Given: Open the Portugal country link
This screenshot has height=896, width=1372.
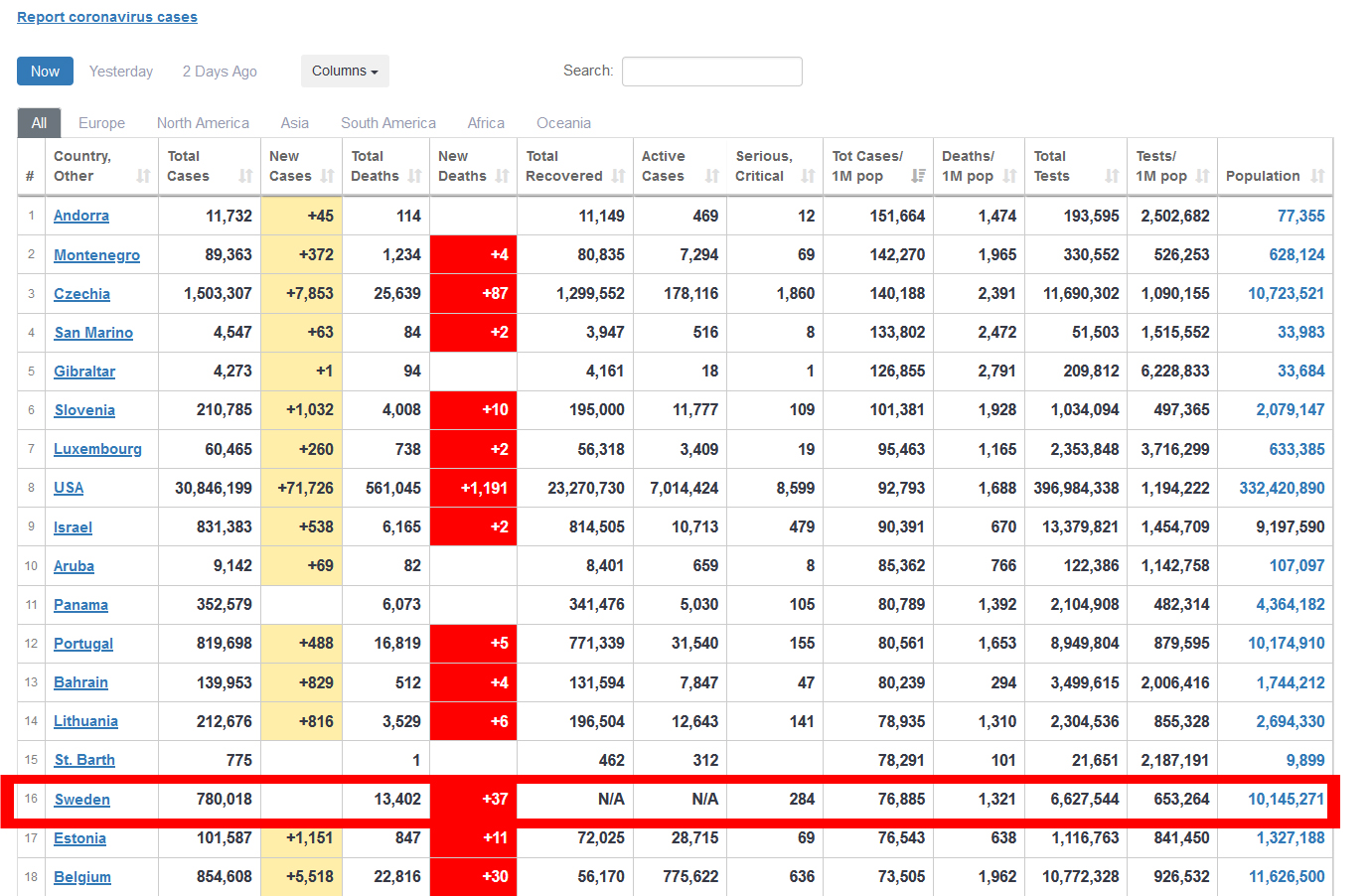Looking at the screenshot, I should 83,644.
